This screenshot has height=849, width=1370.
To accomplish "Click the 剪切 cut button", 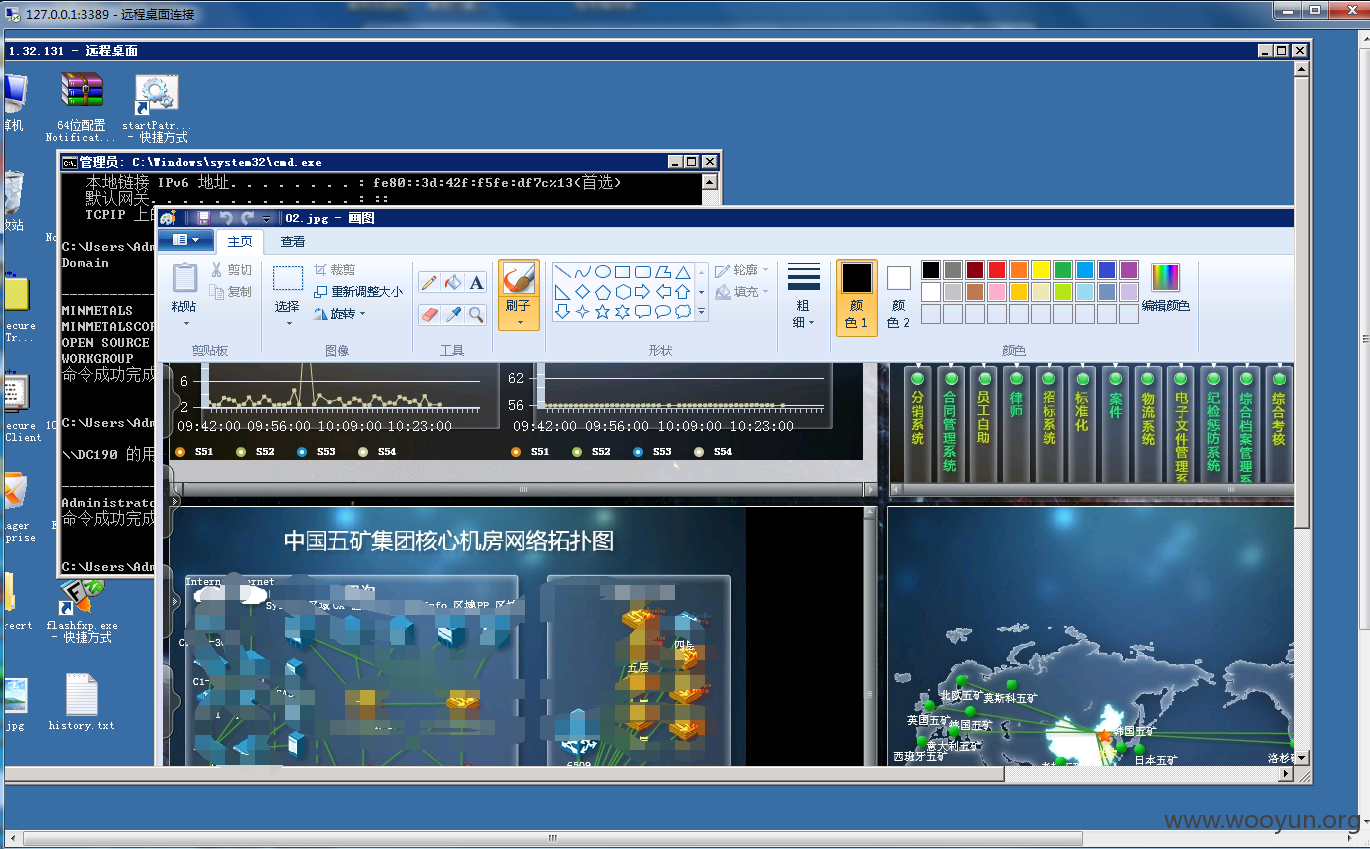I will (x=231, y=270).
